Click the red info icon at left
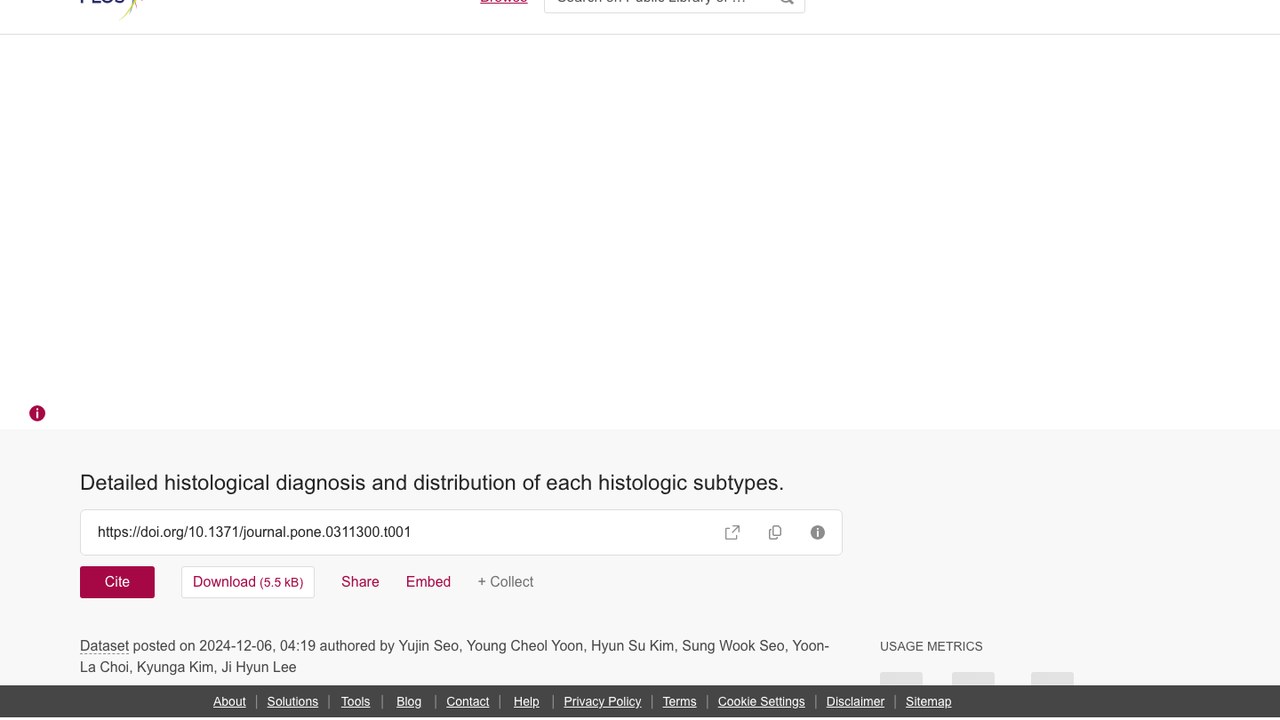 [x=37, y=413]
